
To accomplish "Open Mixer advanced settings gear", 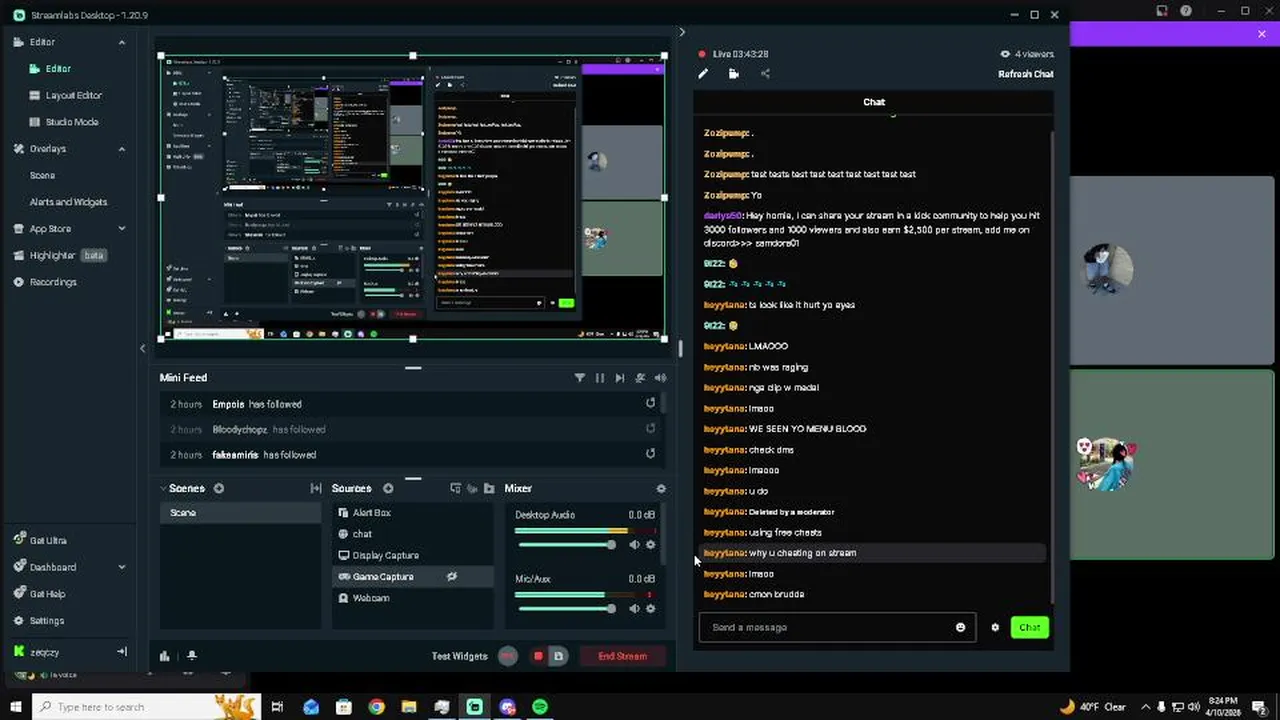I will pyautogui.click(x=660, y=488).
